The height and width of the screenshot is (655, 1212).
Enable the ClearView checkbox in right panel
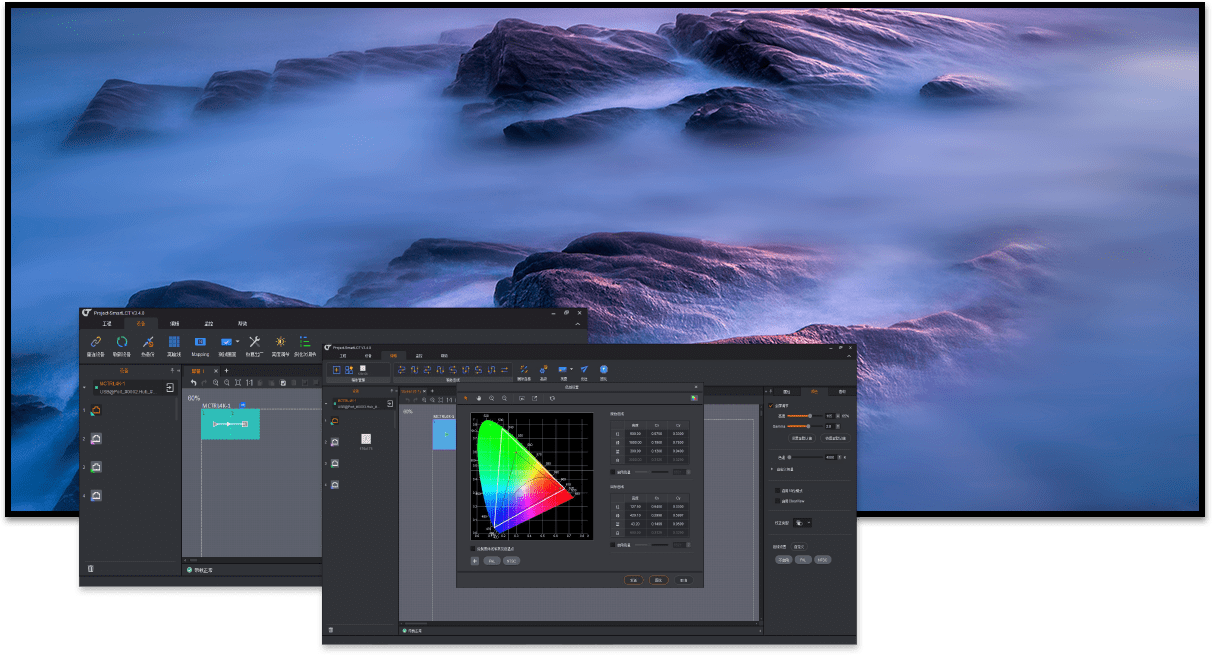click(778, 501)
